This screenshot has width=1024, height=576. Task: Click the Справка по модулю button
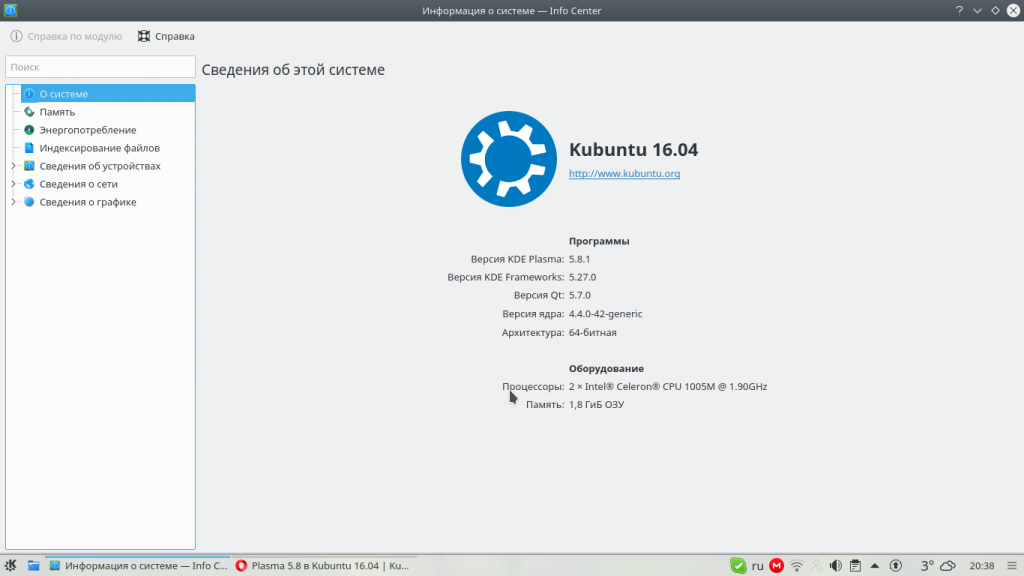pyautogui.click(x=66, y=36)
